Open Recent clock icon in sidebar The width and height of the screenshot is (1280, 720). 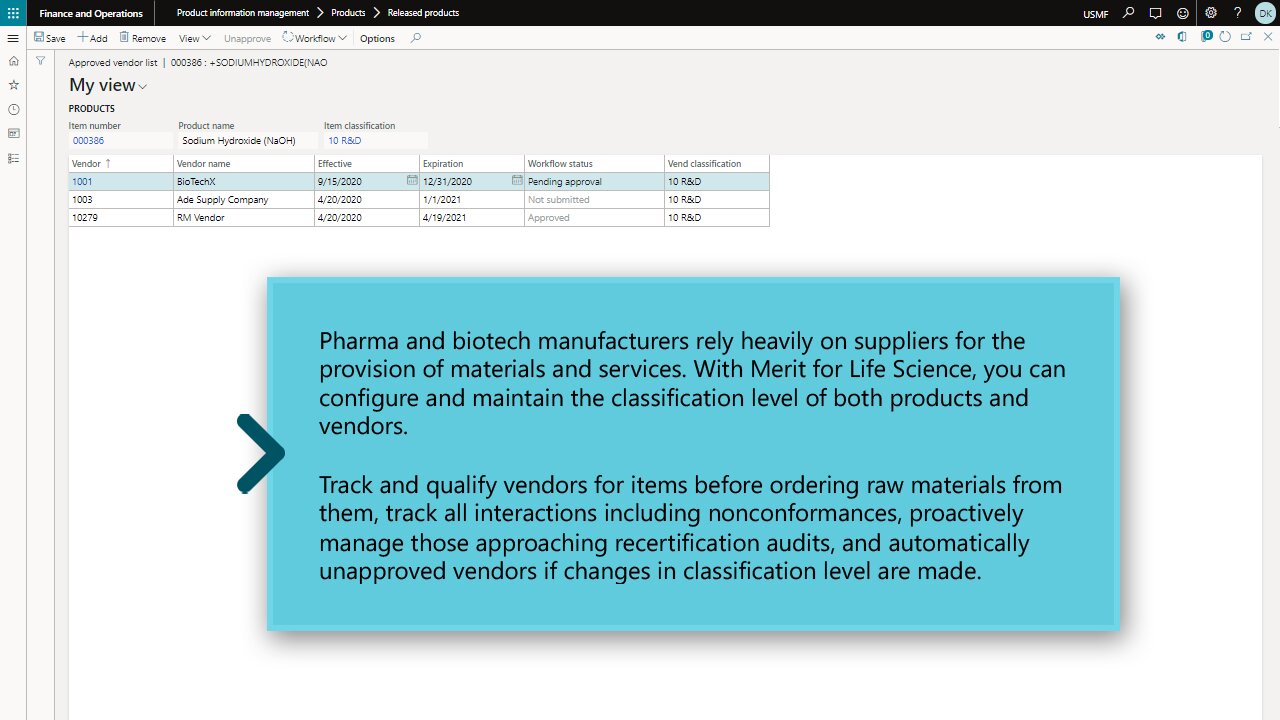13,109
